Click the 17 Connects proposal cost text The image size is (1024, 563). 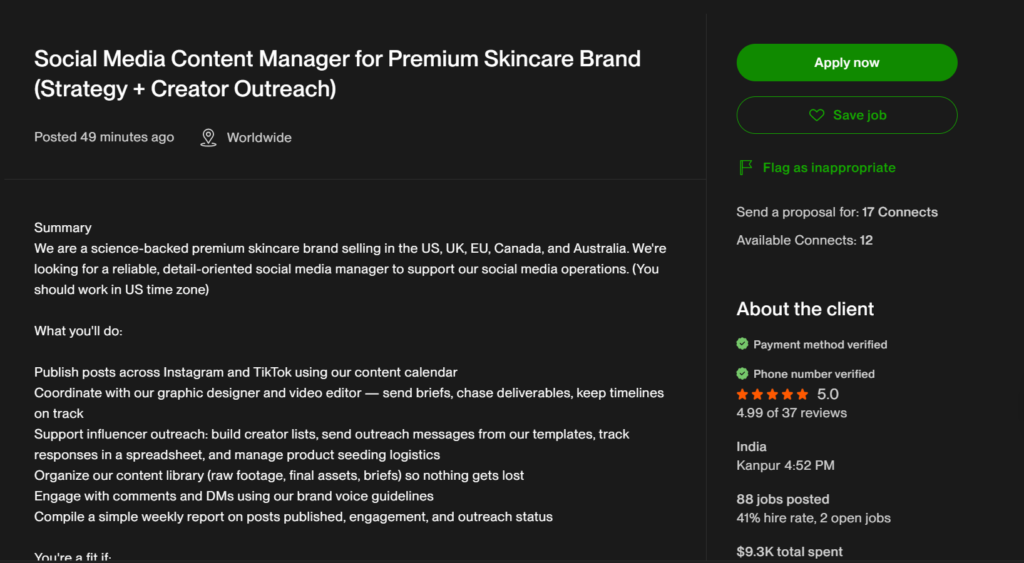(x=900, y=212)
